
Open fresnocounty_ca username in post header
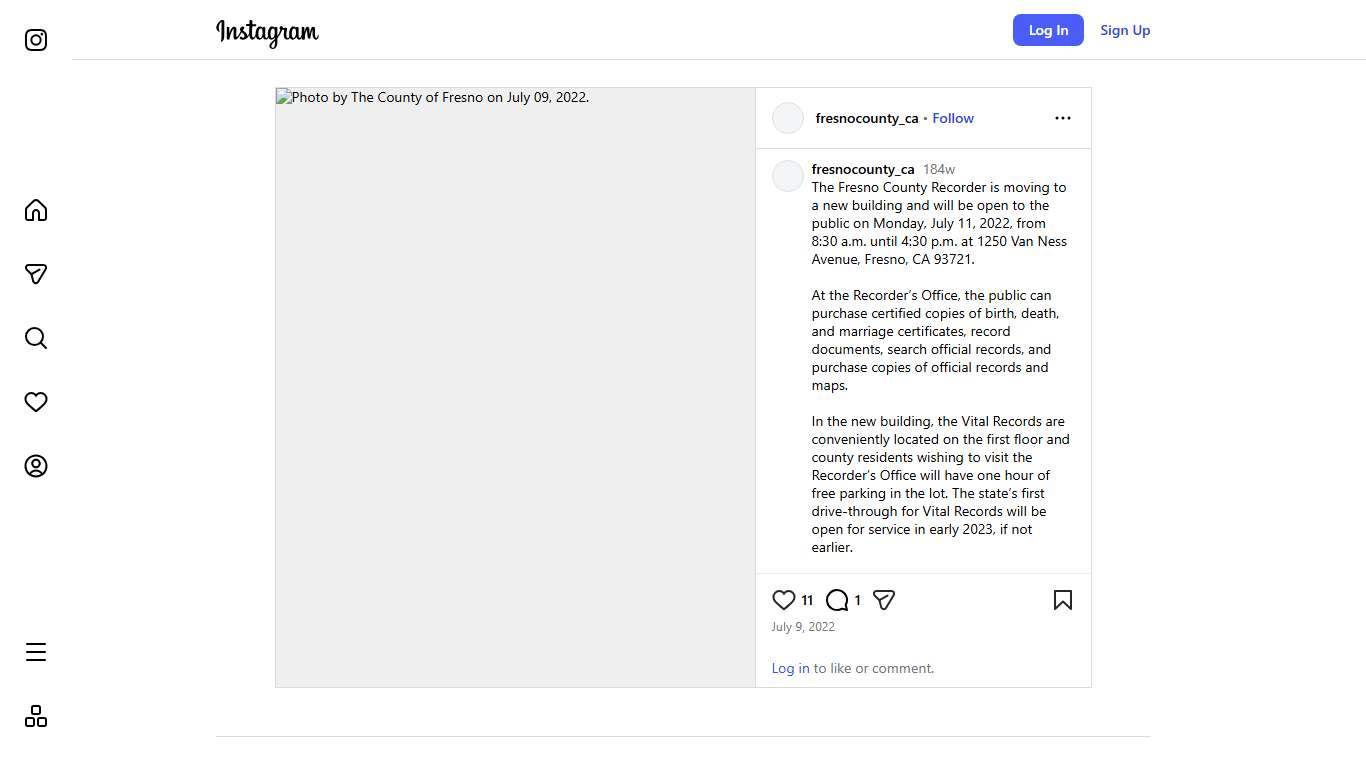pos(867,118)
